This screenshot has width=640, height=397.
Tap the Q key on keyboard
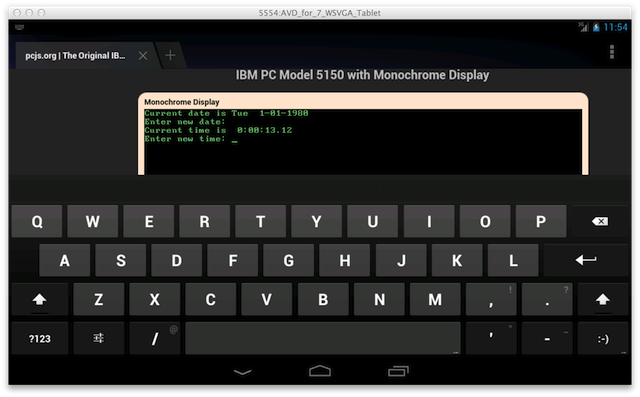click(x=37, y=222)
